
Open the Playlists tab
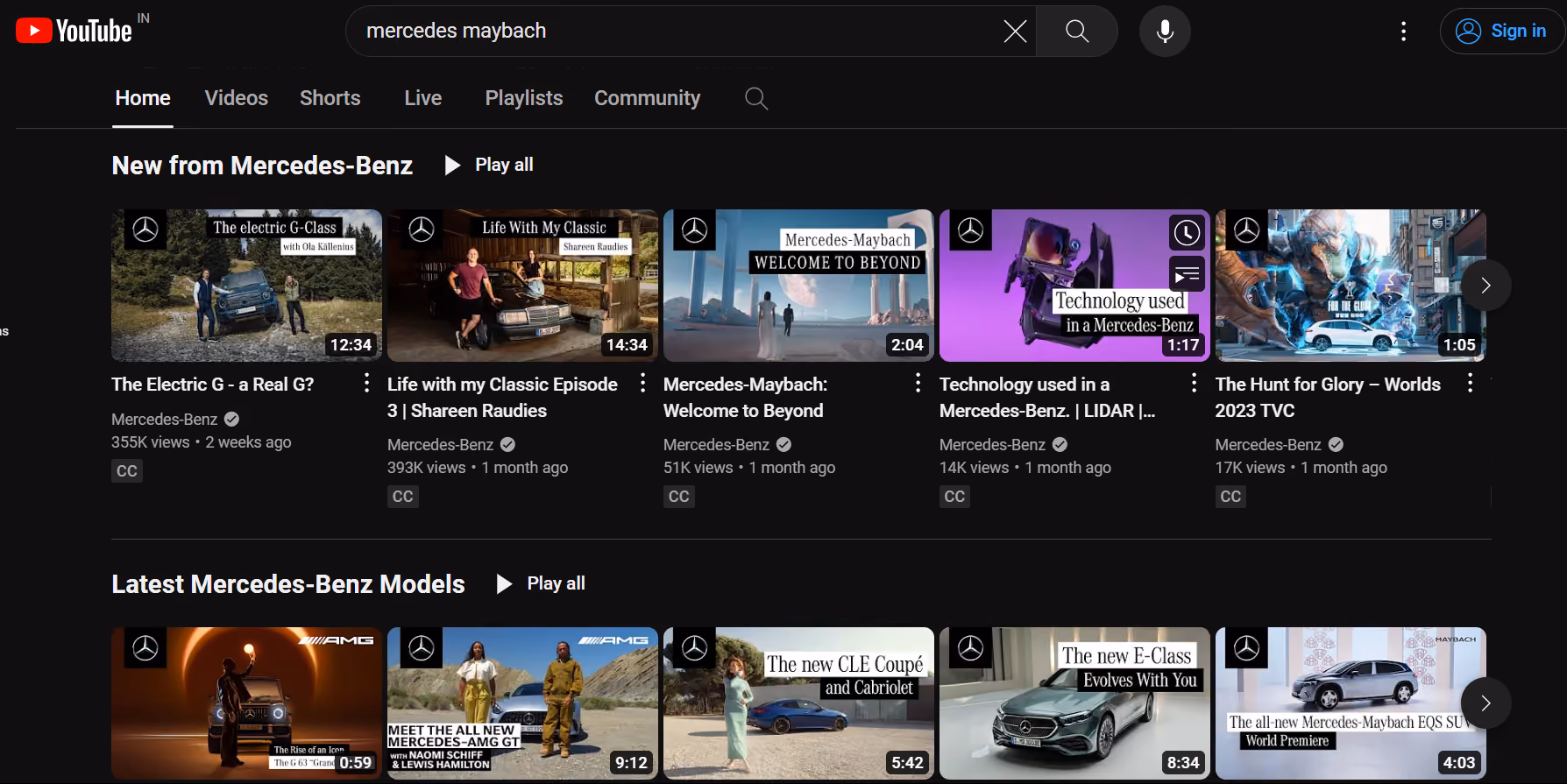click(x=524, y=98)
